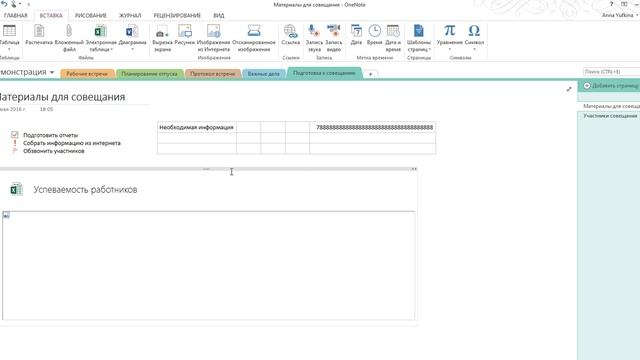Toggle the Подготовить отчеты checkbox
This screenshot has width=640, height=360.
point(15,135)
